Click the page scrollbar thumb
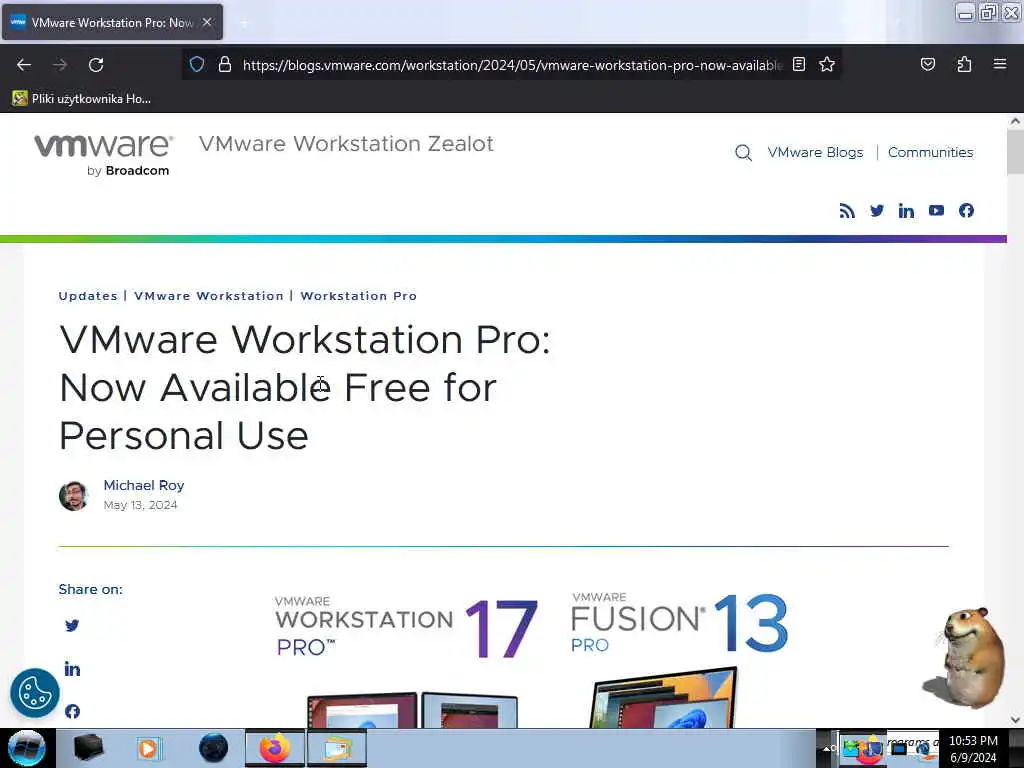The width and height of the screenshot is (1024, 768). (1015, 152)
